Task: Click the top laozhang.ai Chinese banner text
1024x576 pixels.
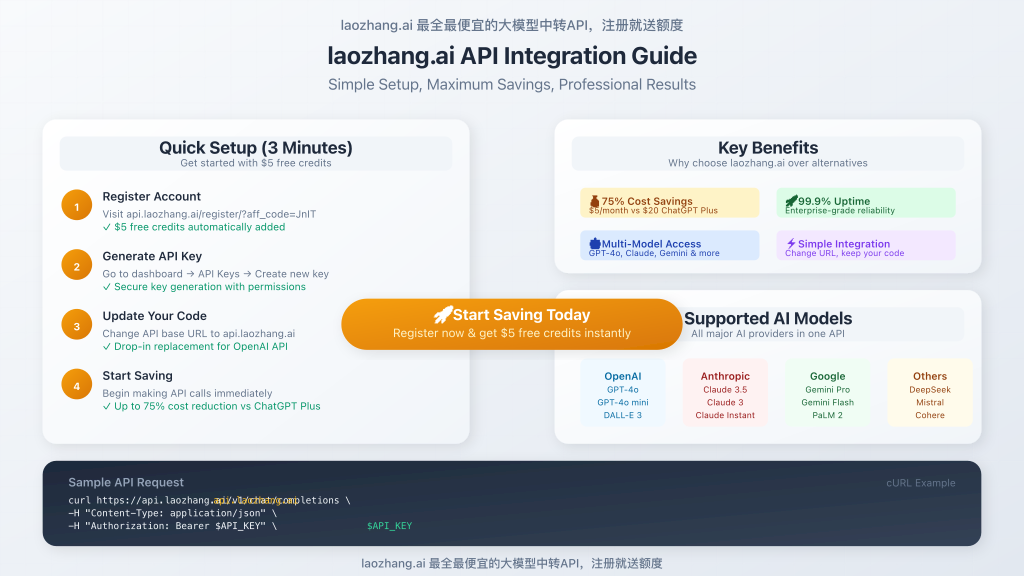Action: [x=512, y=25]
